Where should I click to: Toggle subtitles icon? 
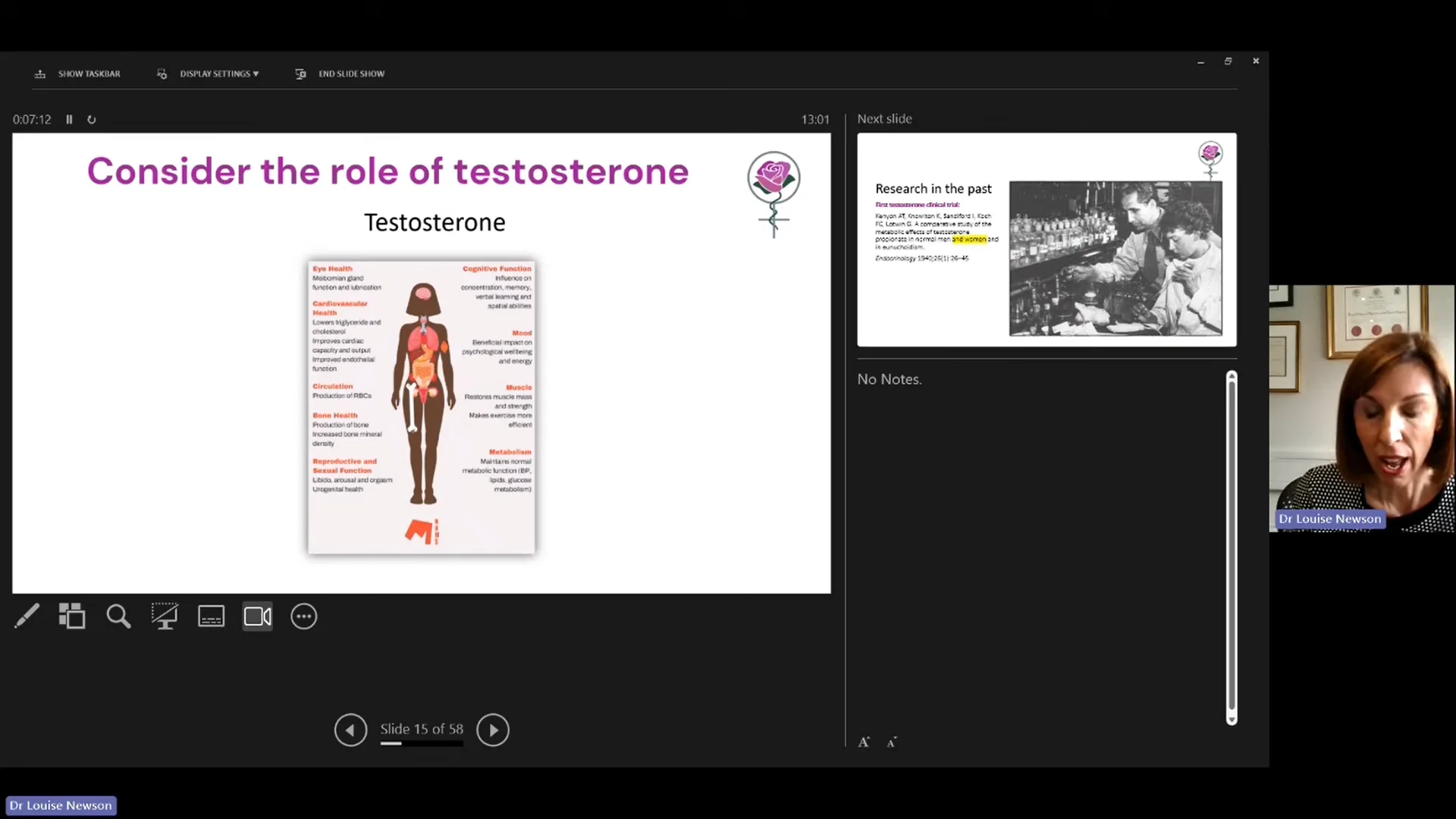[211, 617]
